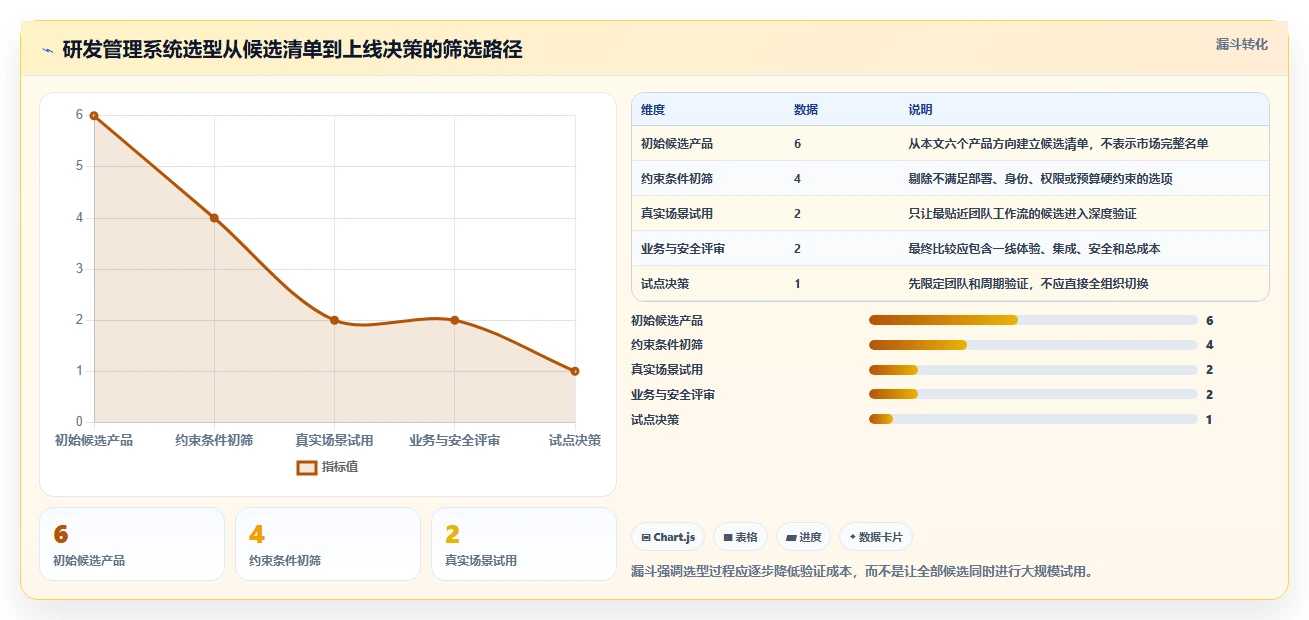This screenshot has height=620, width=1309.
Task: Click the chart data point at 业务与安全评审
Action: (454, 320)
